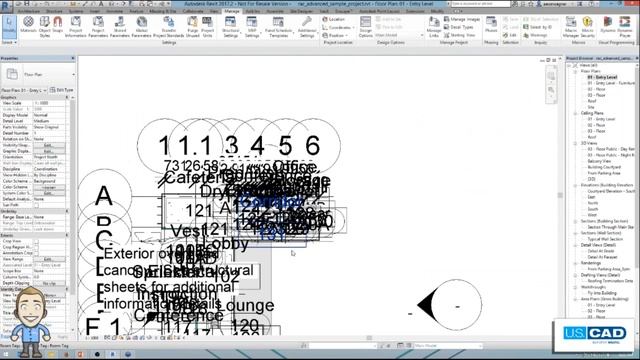Click Manage Images
Viewport: 640px width, 360px height.
(x=462, y=19)
